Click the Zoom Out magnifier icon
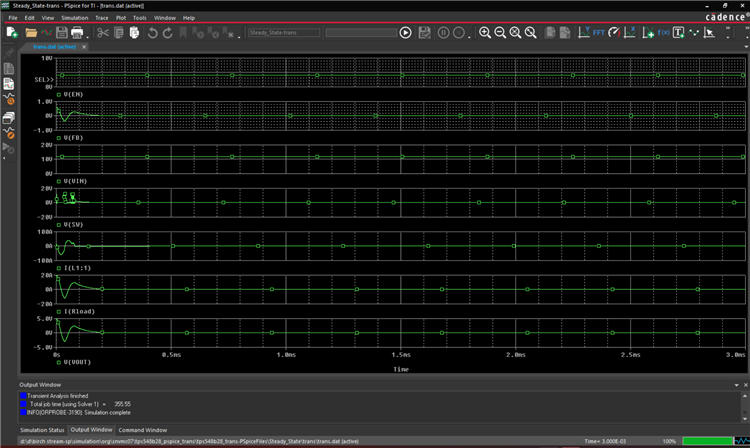Screen dimensions: 750x448 click(x=500, y=33)
